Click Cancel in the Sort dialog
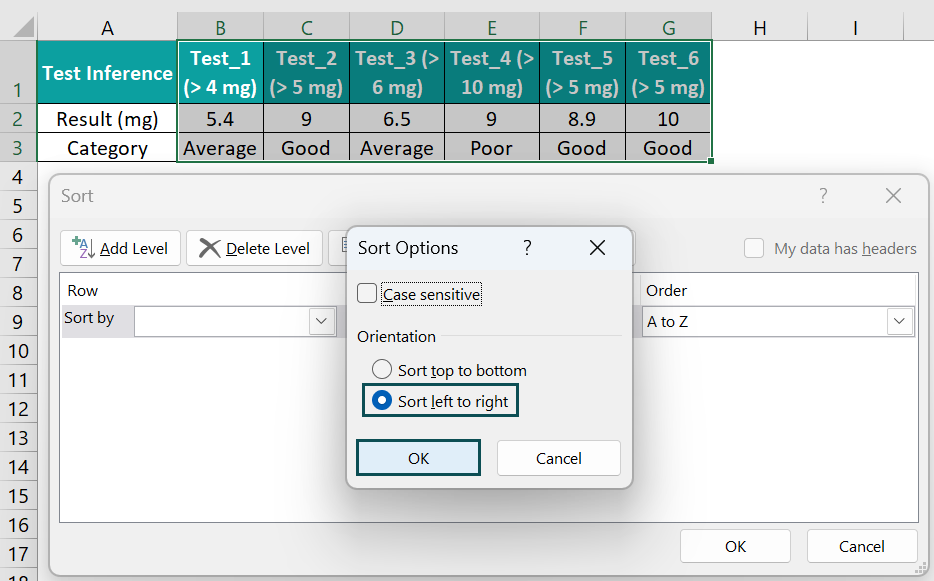934x581 pixels. click(861, 546)
